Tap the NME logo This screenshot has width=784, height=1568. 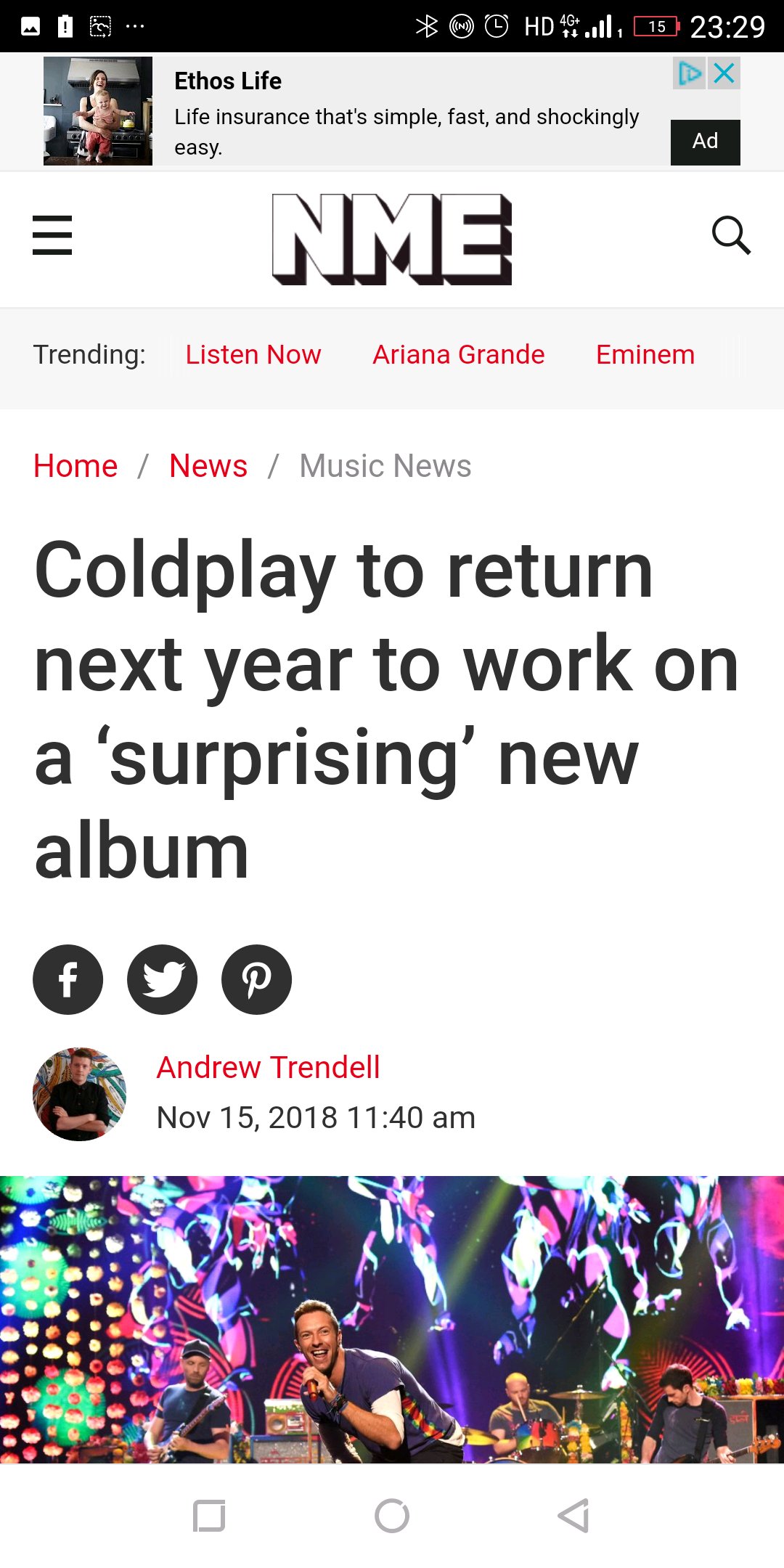click(x=392, y=239)
